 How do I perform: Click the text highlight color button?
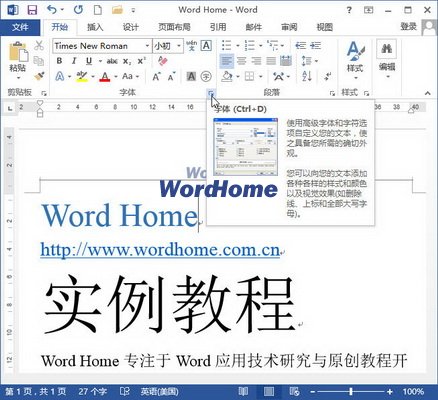(81, 77)
